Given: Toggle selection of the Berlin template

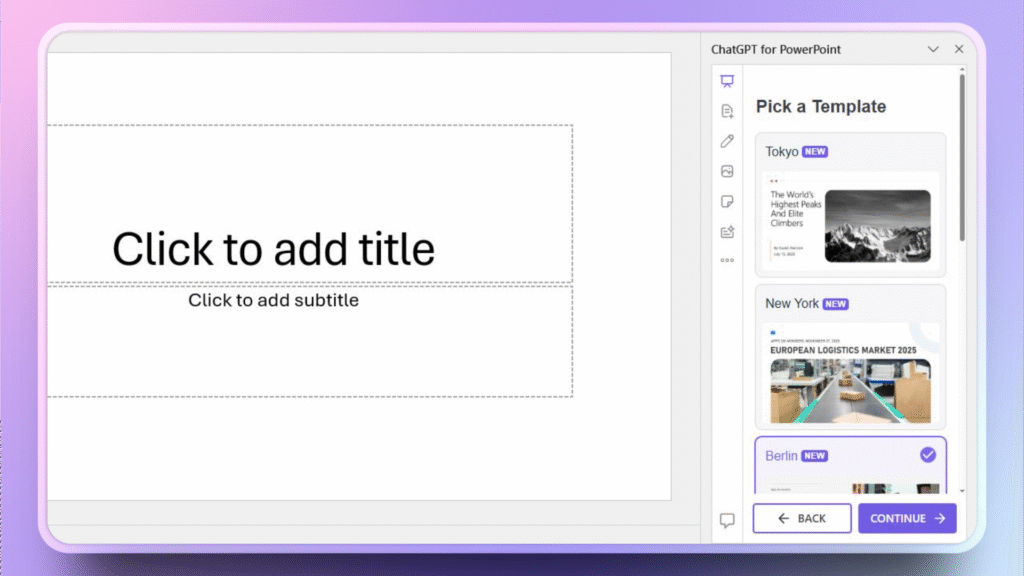Looking at the screenshot, I should click(929, 455).
